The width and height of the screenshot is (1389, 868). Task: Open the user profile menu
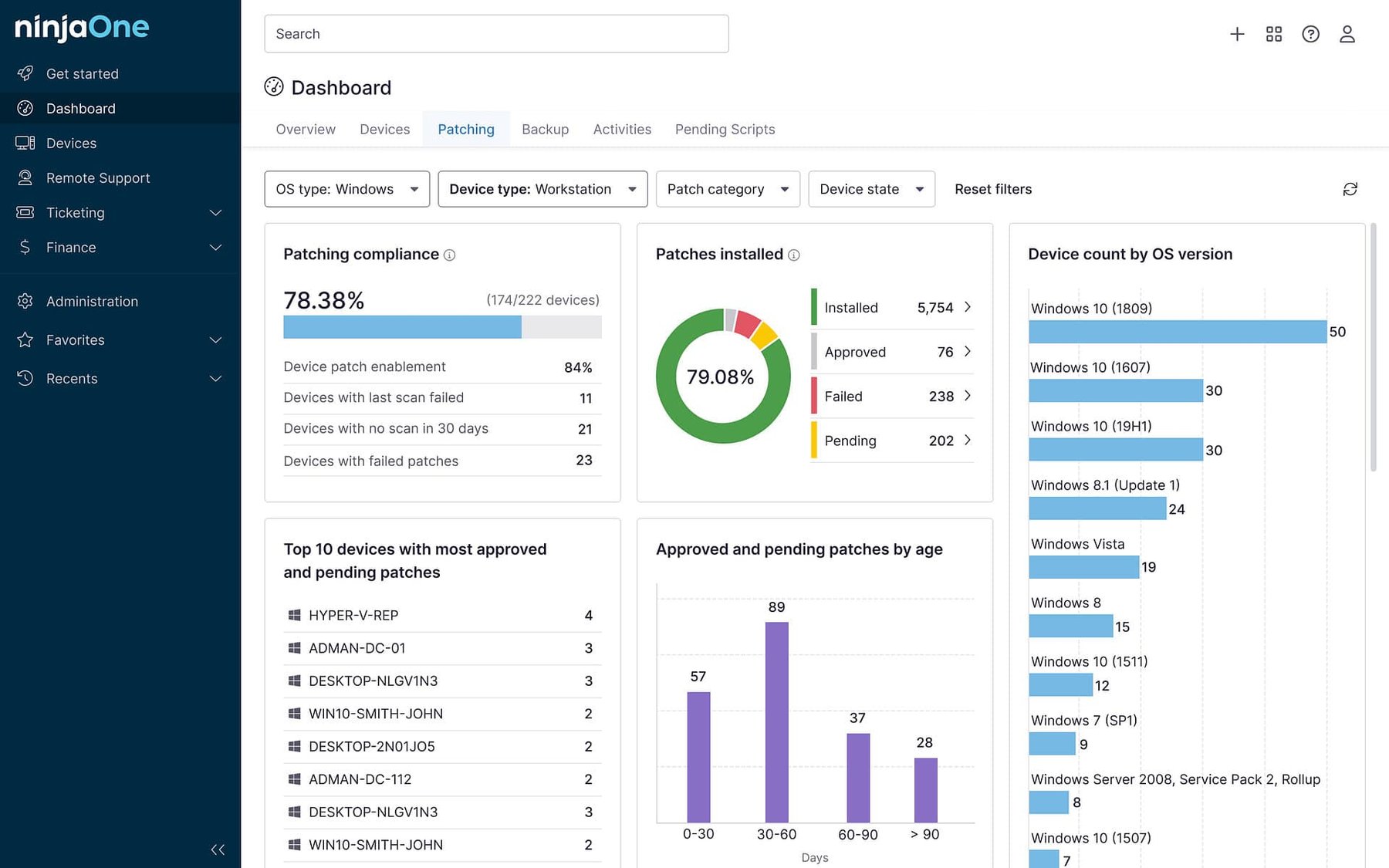[x=1347, y=34]
